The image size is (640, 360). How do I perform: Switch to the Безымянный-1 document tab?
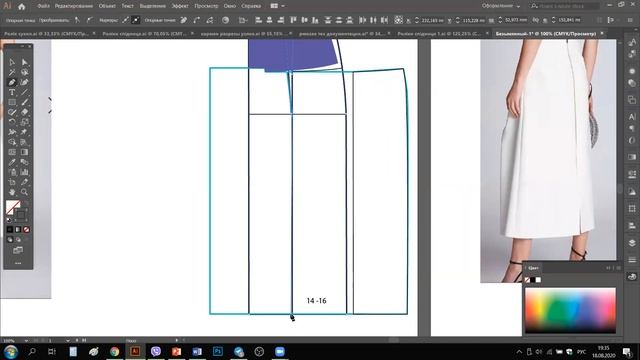(x=545, y=34)
